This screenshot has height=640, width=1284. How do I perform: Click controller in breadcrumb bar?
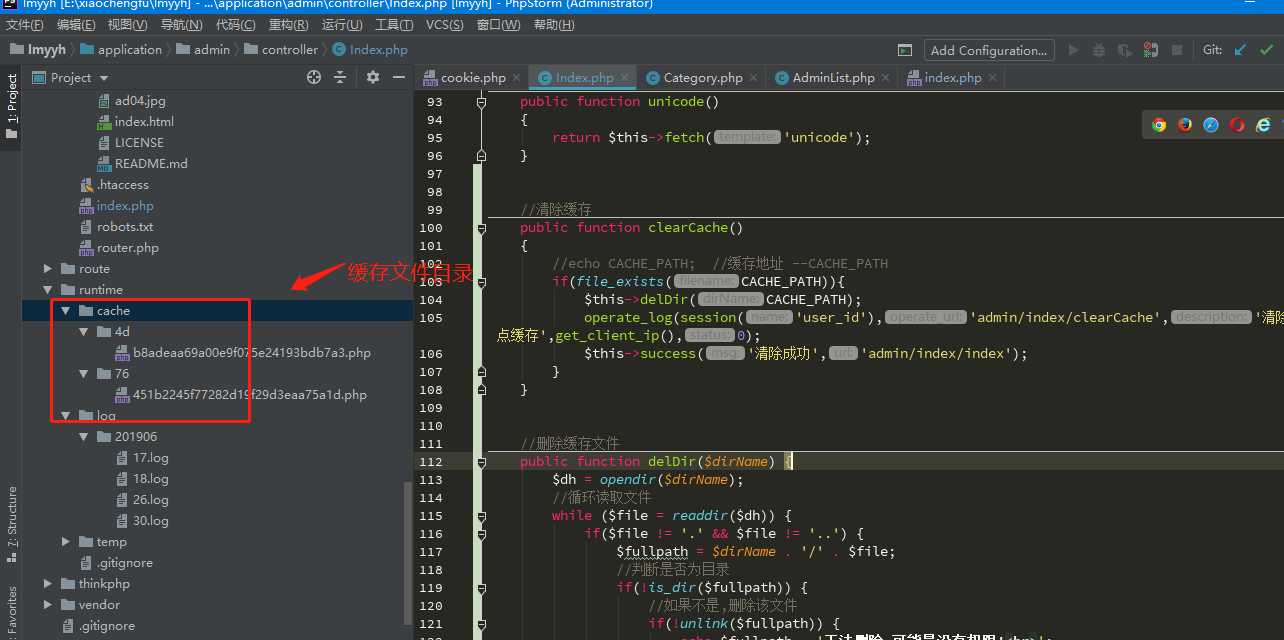click(281, 49)
